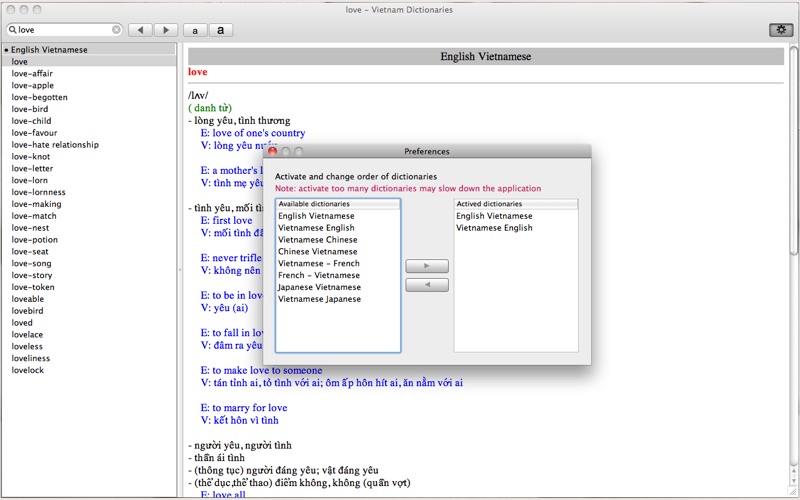Select 'Vietnamese English' in Actived dictionaries

click(x=494, y=228)
